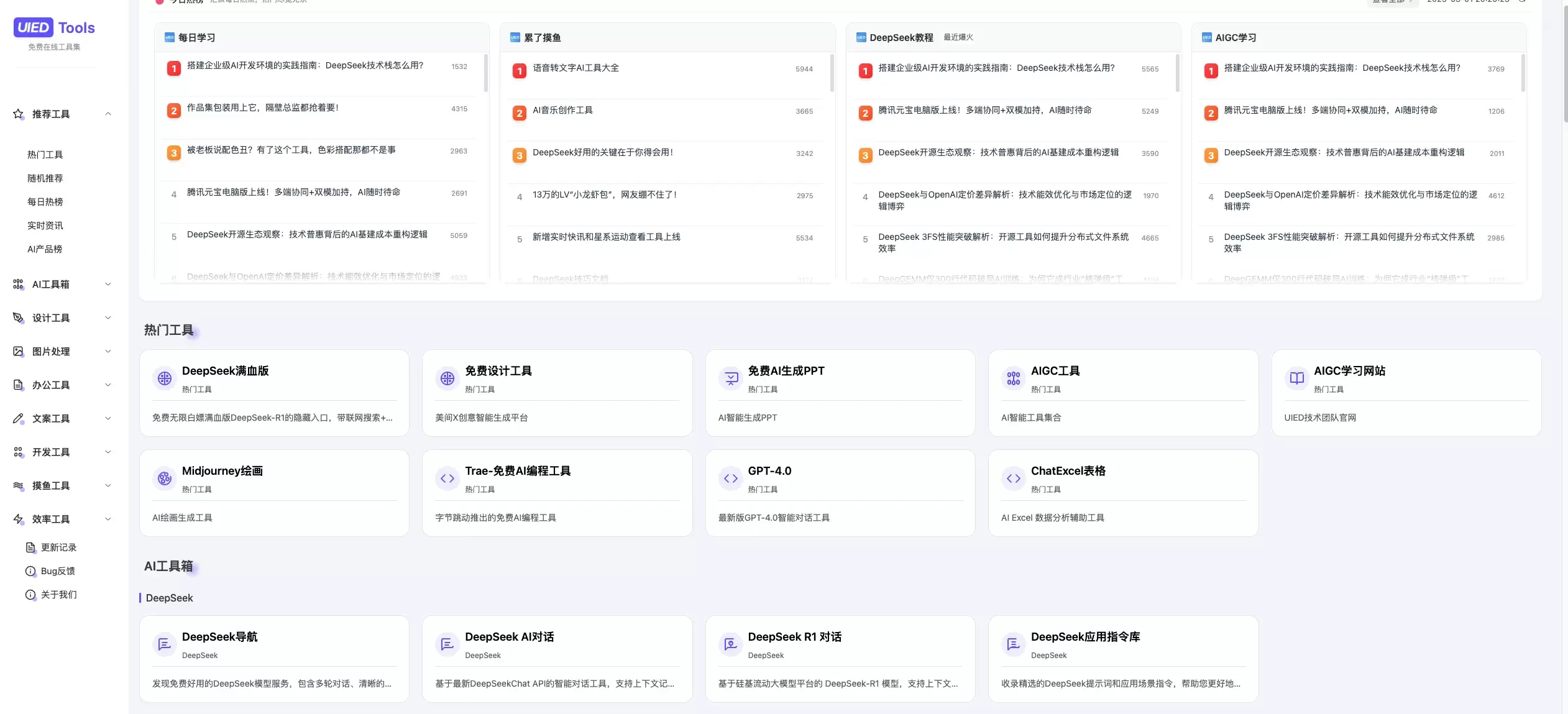Click the 更新记录 document icon in sidebar
This screenshot has width=1568, height=714.
(30, 547)
